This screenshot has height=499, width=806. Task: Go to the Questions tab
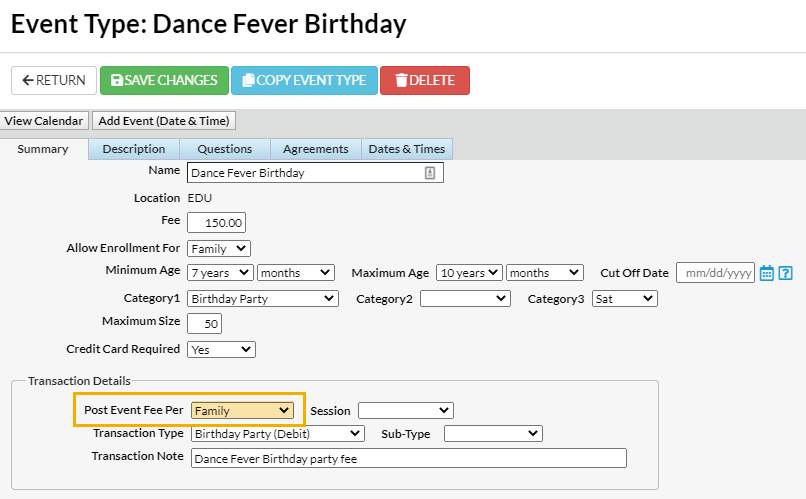pyautogui.click(x=225, y=149)
